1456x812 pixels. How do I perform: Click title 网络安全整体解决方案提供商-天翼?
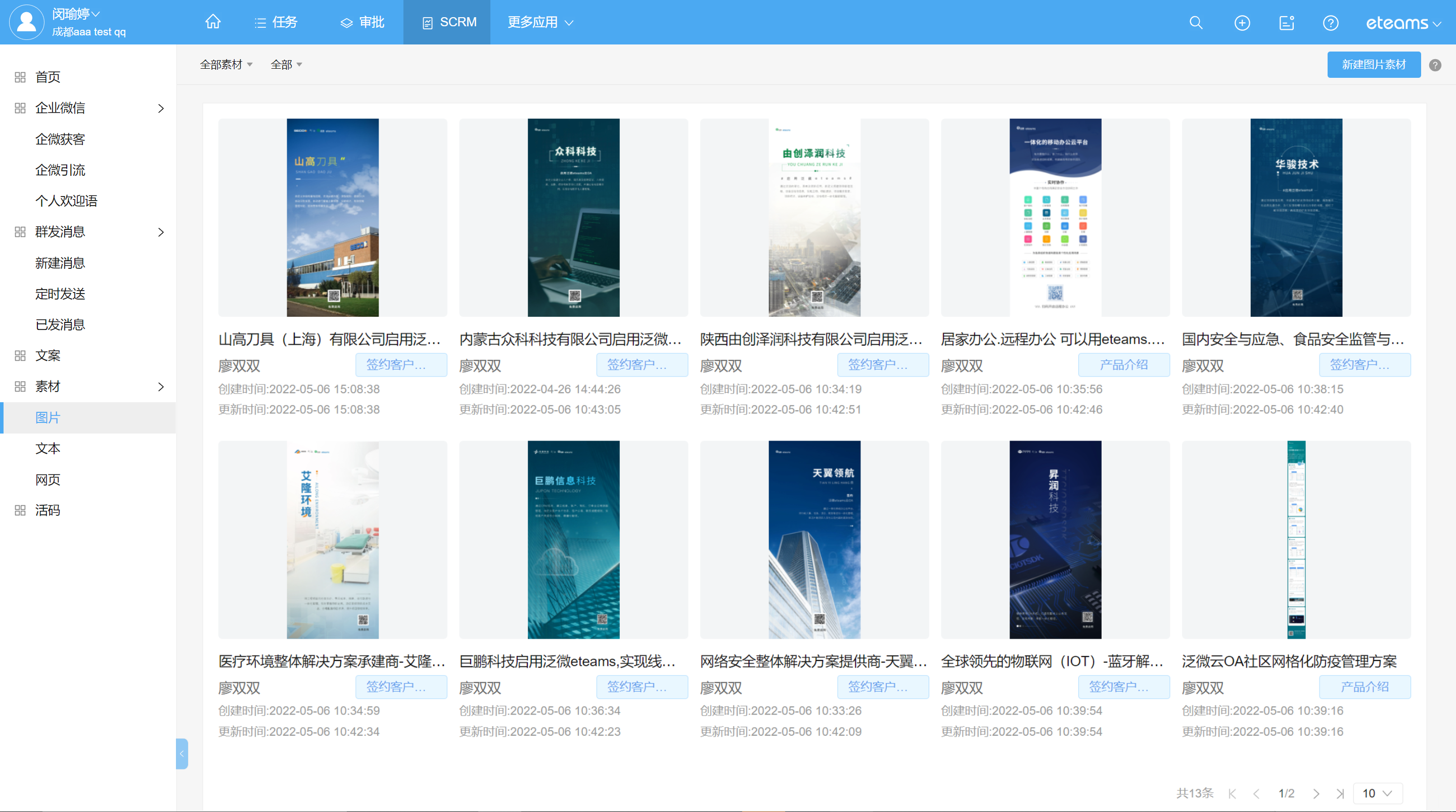pos(813,661)
